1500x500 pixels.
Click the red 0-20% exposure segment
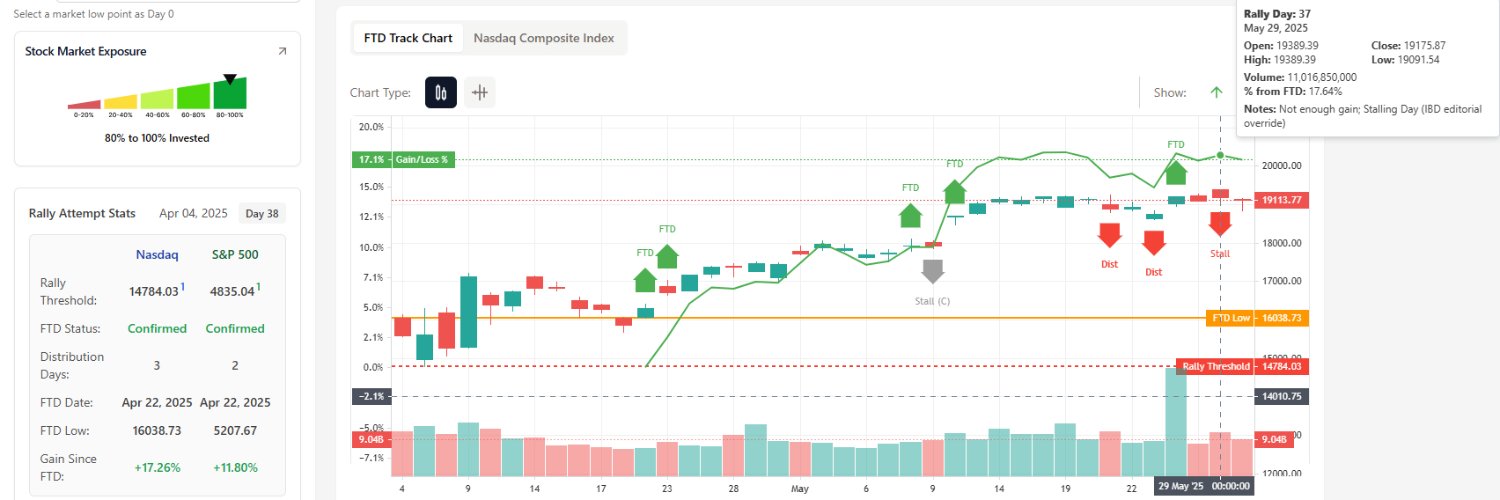pos(84,104)
